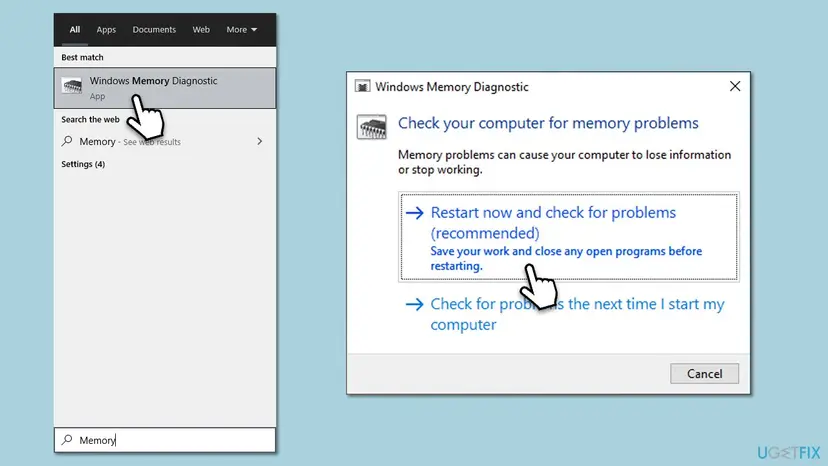Open Windows Memory Diagnostic app result
The height and width of the screenshot is (466, 828).
165,88
